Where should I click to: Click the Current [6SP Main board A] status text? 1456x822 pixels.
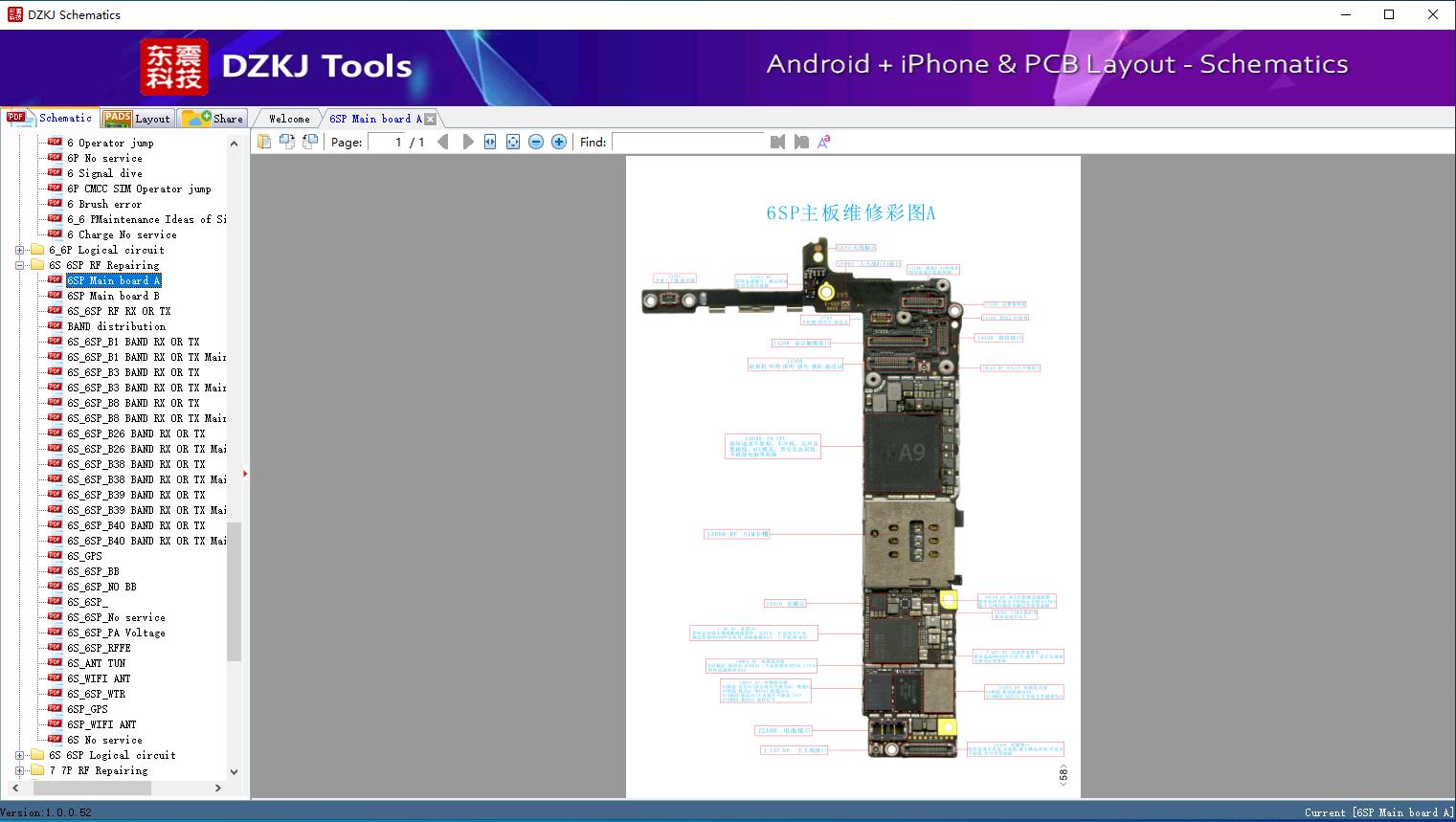point(1378,812)
